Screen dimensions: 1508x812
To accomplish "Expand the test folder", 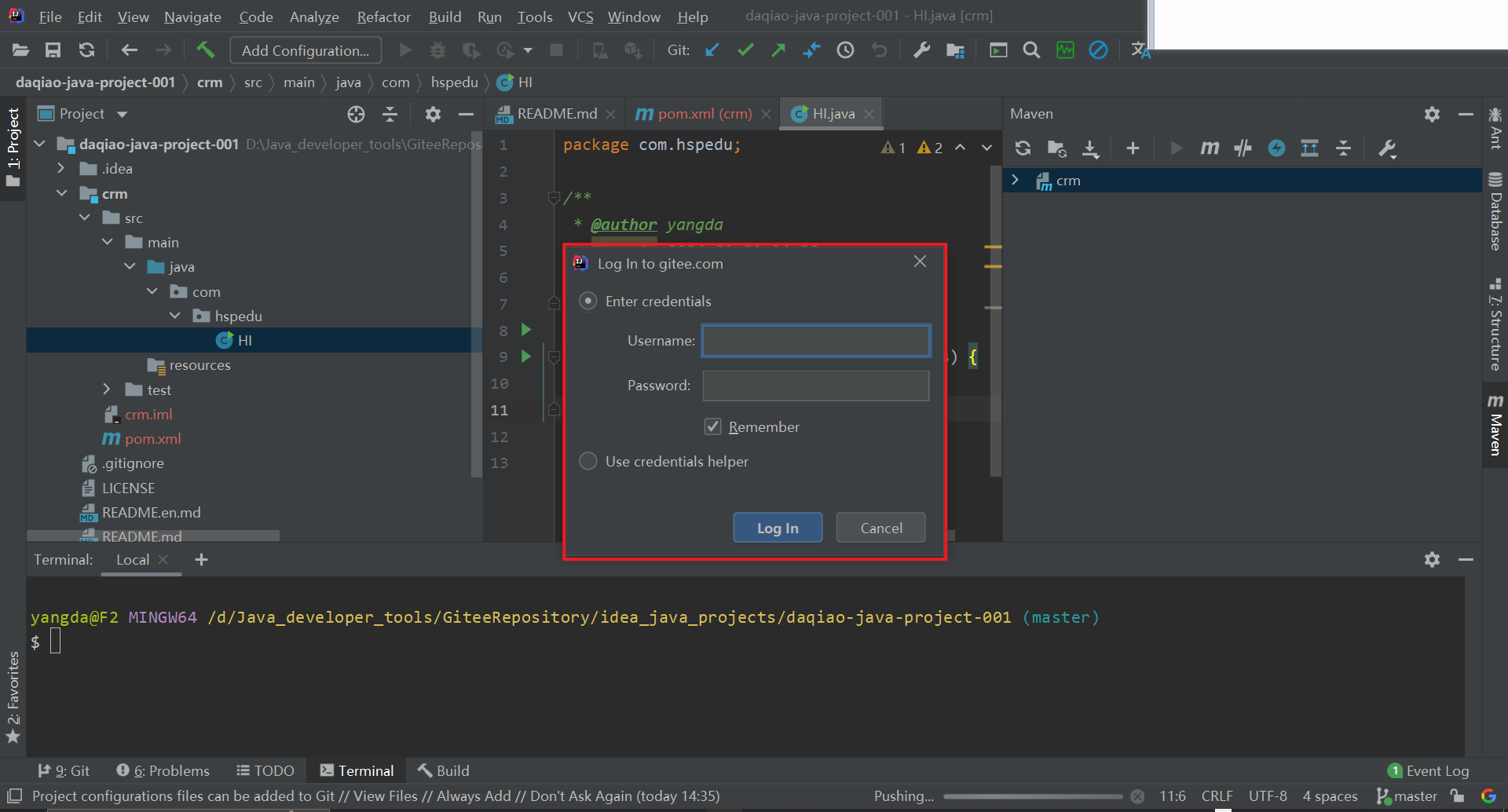I will coord(107,390).
